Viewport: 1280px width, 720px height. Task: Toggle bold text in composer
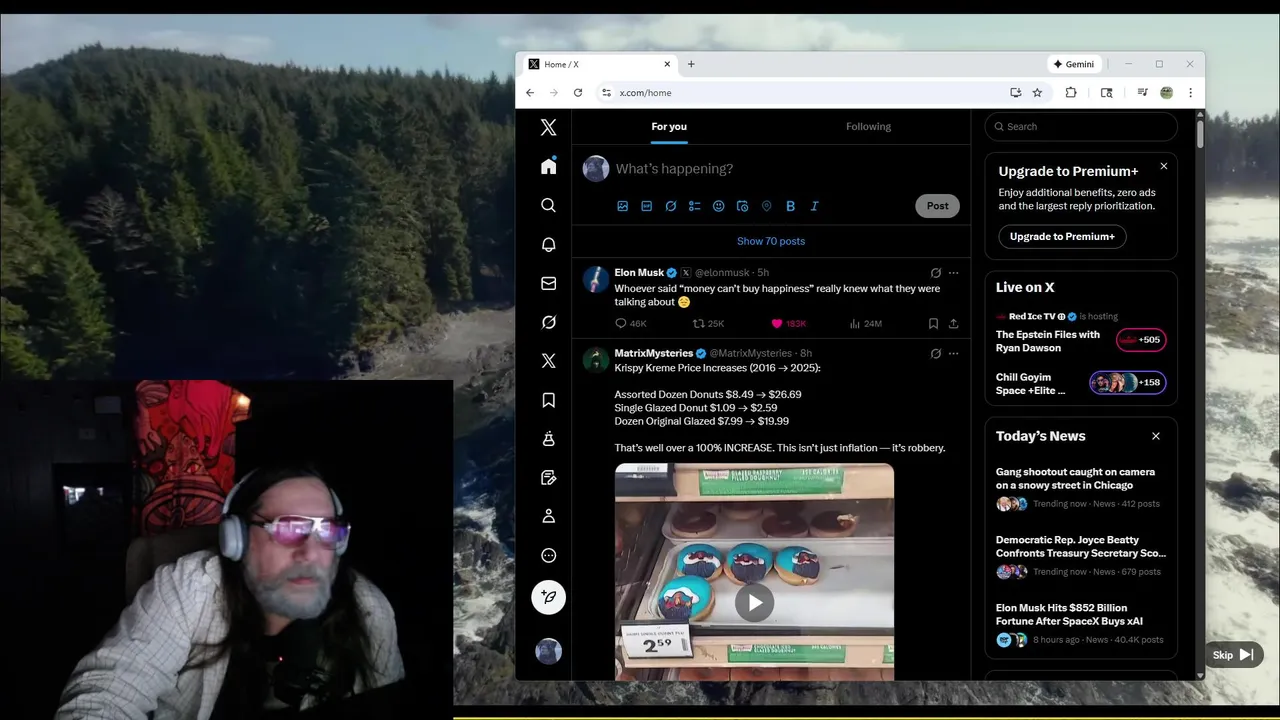pos(790,206)
